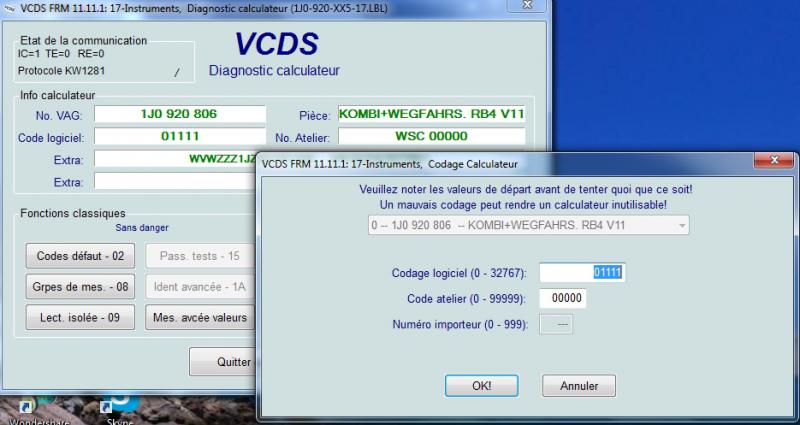Open Lect. isolée - 09
This screenshot has width=800, height=425.
click(80, 317)
